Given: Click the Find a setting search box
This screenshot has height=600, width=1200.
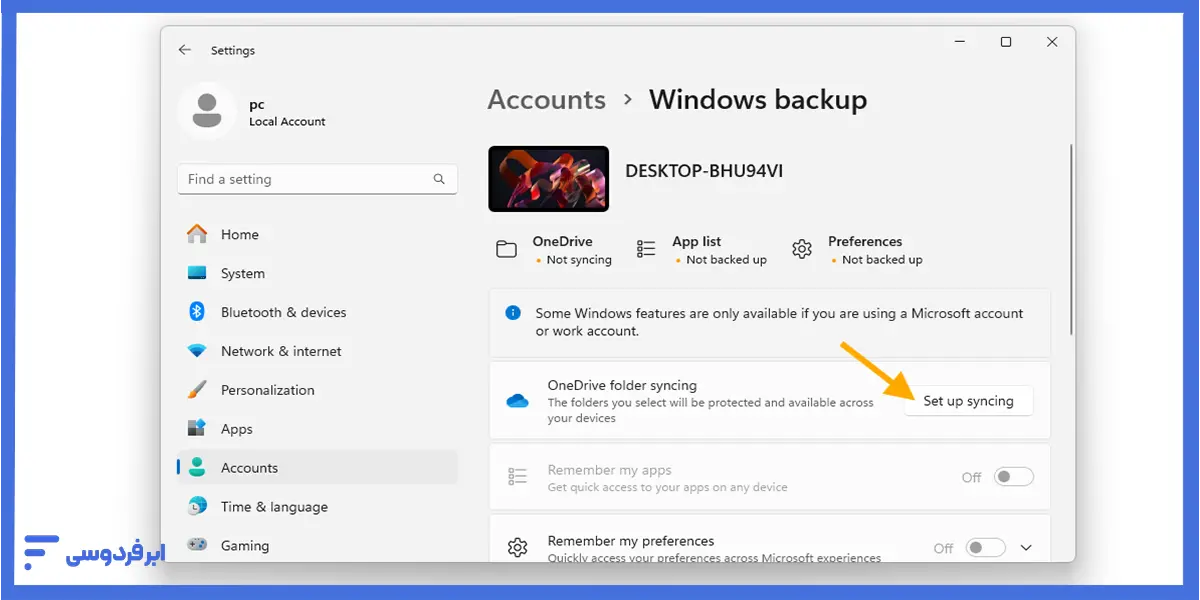Looking at the screenshot, I should click(317, 179).
